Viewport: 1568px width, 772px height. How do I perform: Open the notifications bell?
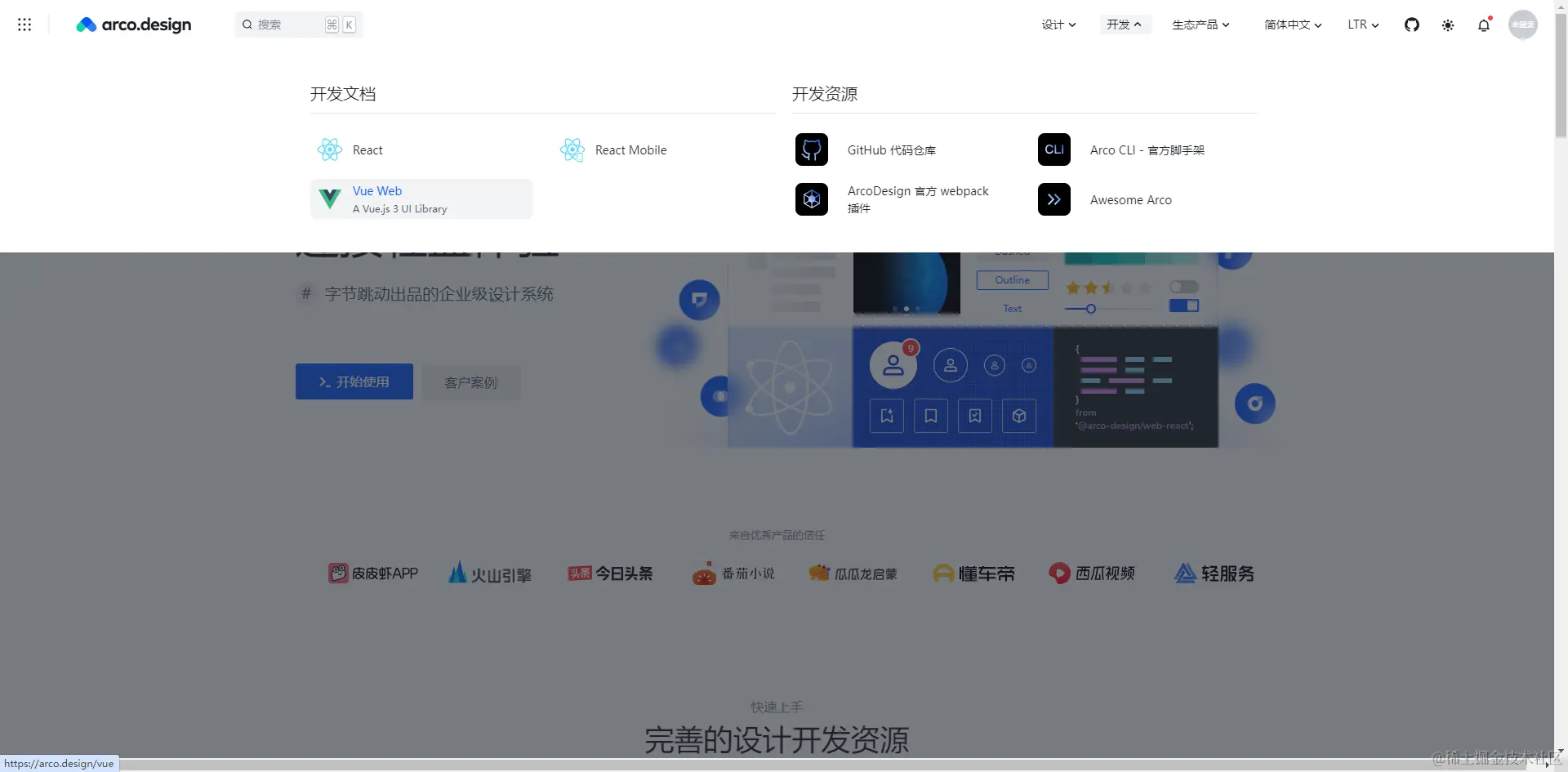point(1484,25)
